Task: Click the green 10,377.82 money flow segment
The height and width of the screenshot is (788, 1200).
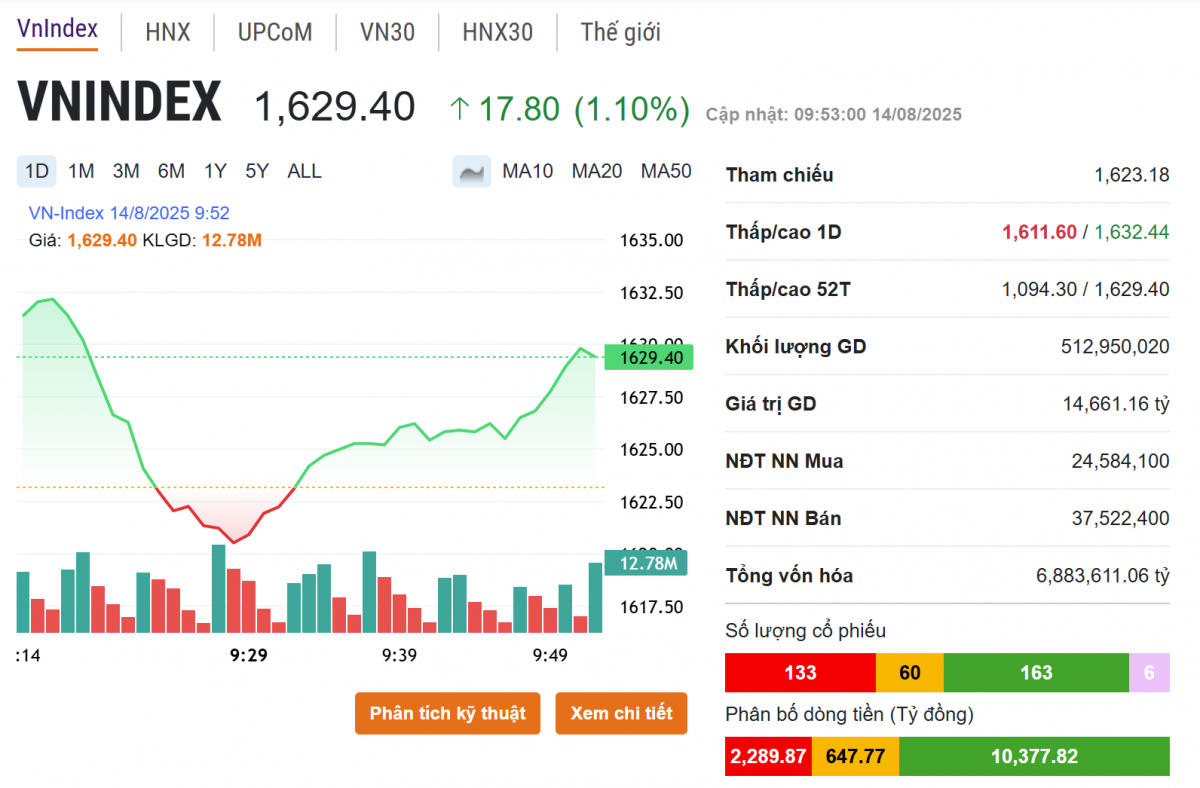Action: click(1034, 756)
